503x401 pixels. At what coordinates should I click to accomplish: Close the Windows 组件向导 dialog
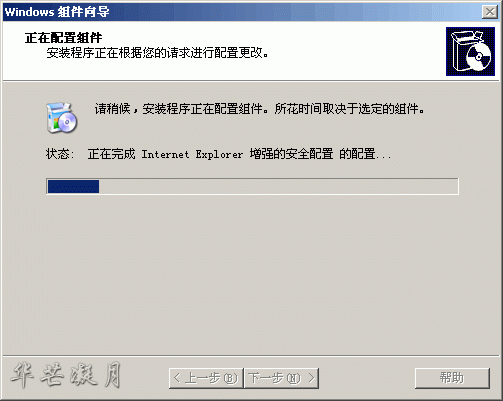point(490,12)
